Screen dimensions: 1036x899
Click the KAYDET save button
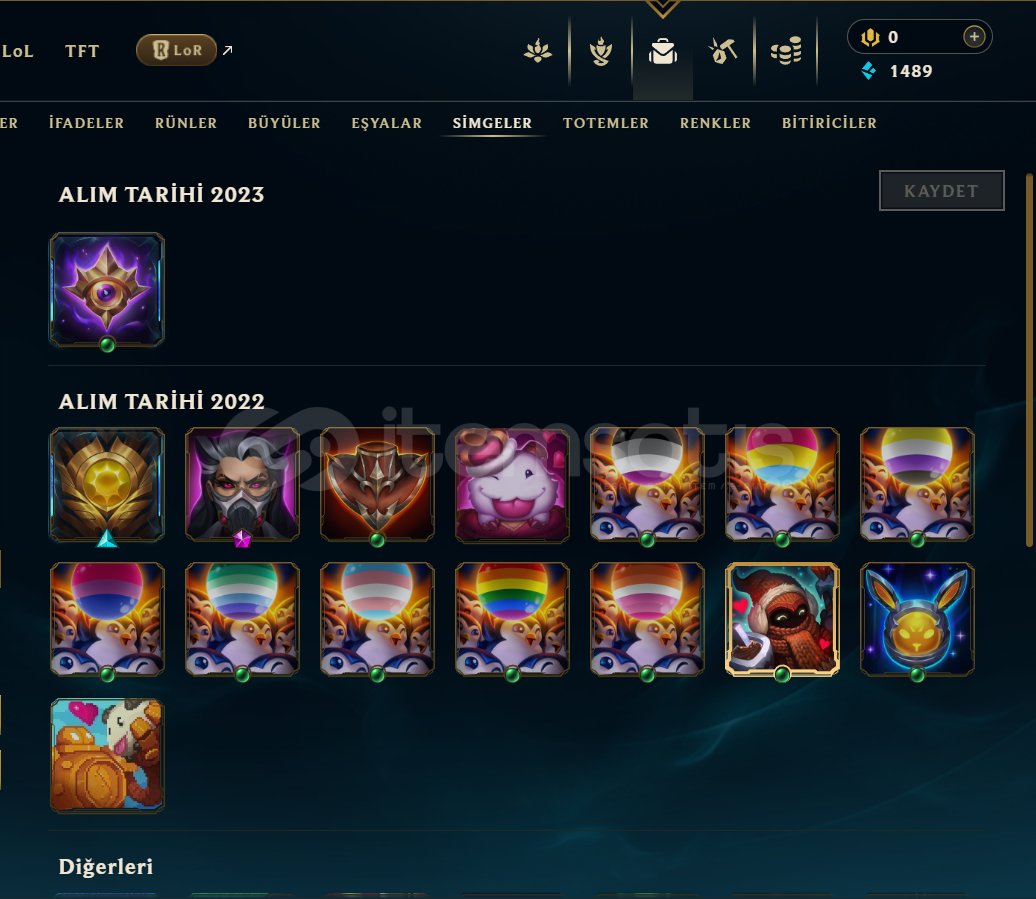(x=942, y=191)
